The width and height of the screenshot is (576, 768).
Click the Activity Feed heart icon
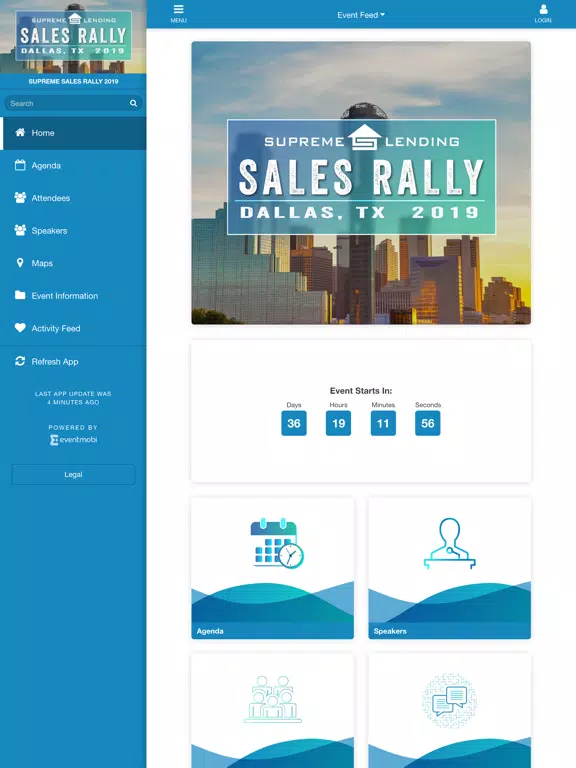(20, 328)
